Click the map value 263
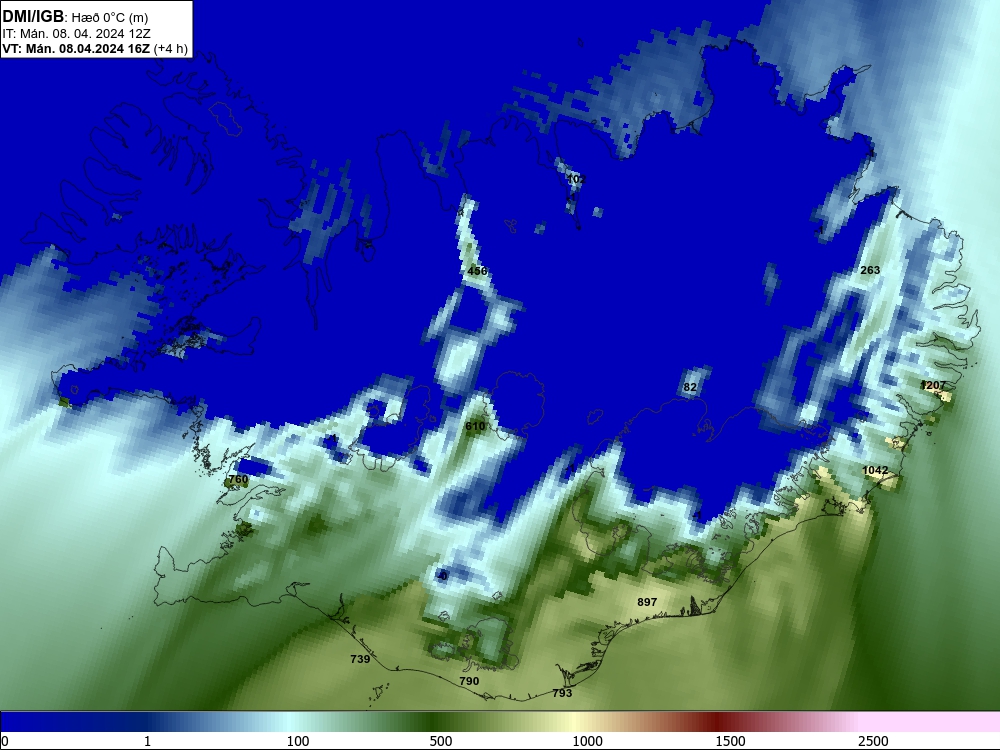The image size is (1000, 750). point(870,270)
